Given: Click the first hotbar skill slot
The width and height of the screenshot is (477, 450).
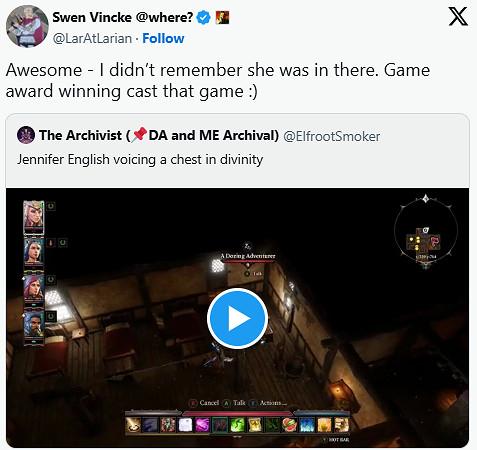Looking at the screenshot, I should (133, 425).
